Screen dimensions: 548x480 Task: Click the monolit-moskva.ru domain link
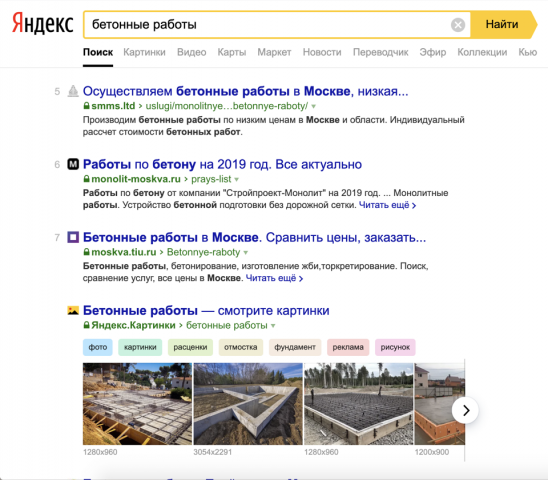point(136,179)
